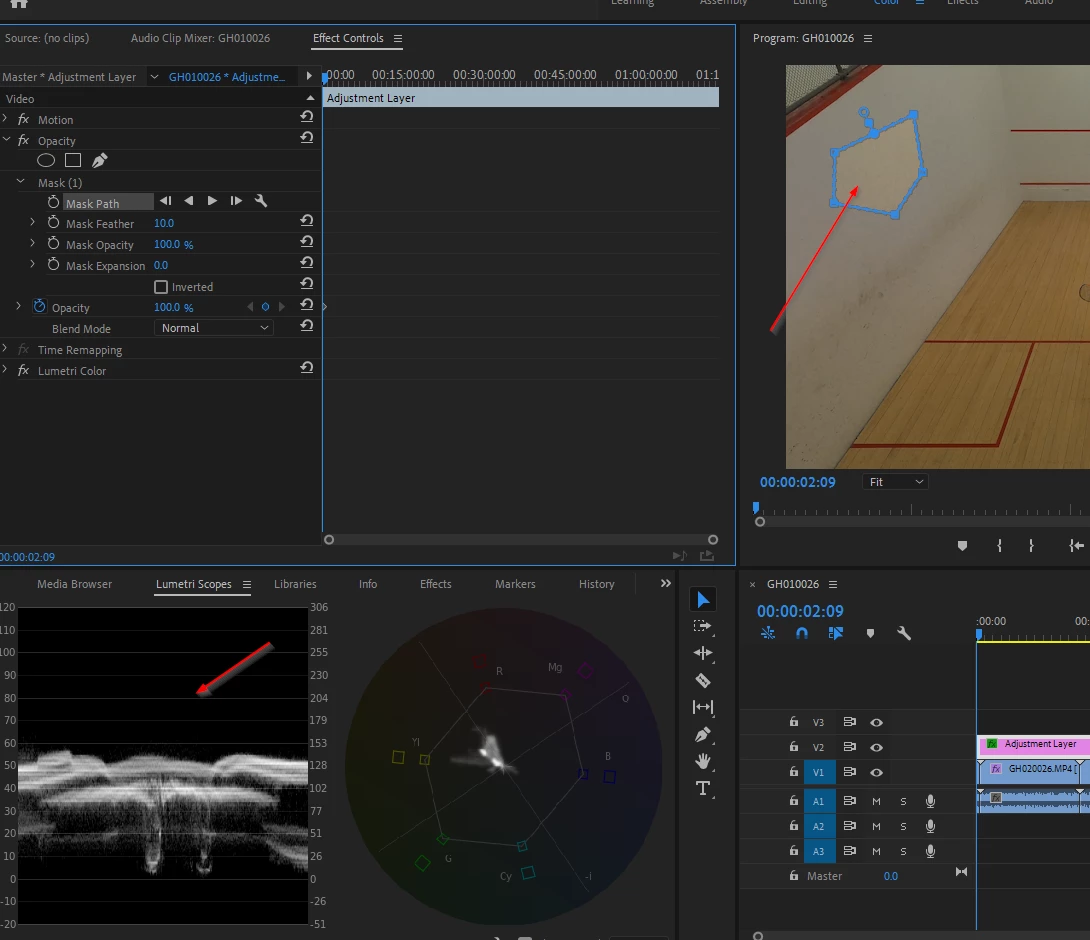Toggle Opacity stopwatch animation
The width and height of the screenshot is (1090, 940).
click(40, 307)
